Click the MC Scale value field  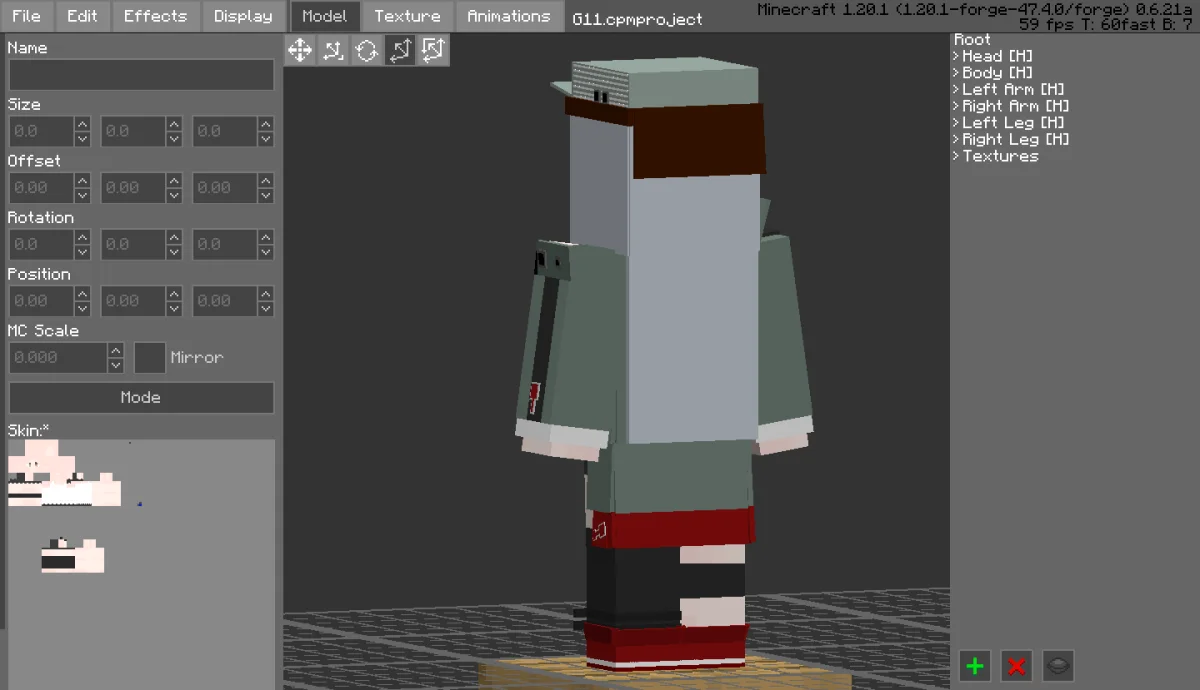point(58,358)
